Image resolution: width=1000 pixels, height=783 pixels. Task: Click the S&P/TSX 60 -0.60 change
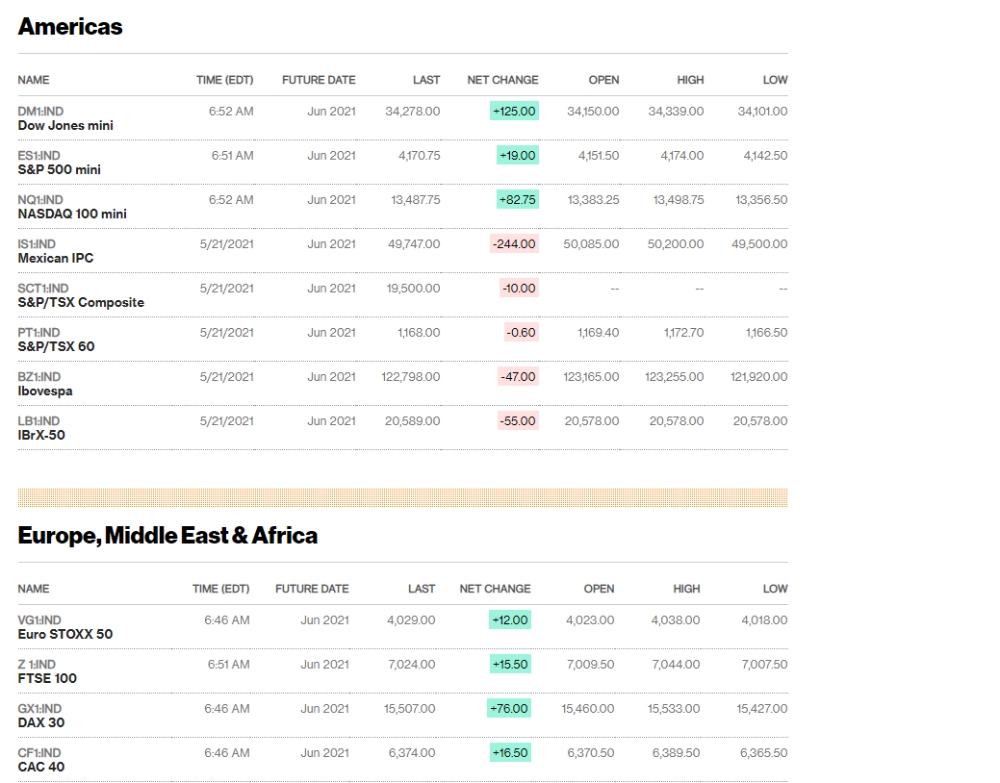coord(521,332)
